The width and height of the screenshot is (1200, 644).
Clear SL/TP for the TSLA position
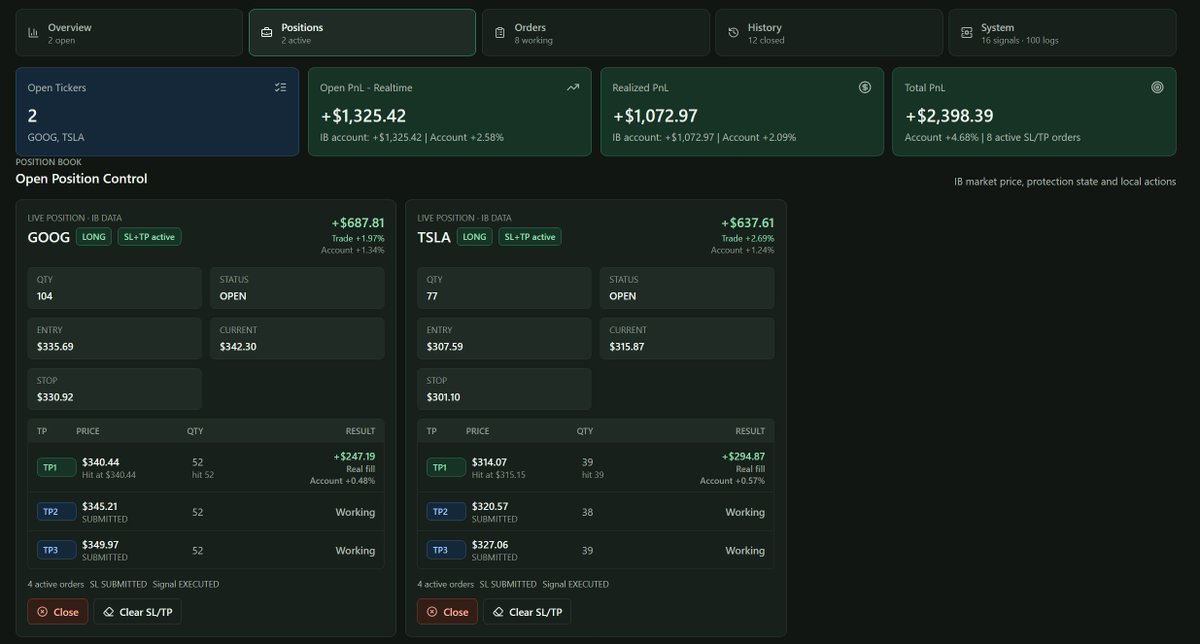tap(527, 612)
